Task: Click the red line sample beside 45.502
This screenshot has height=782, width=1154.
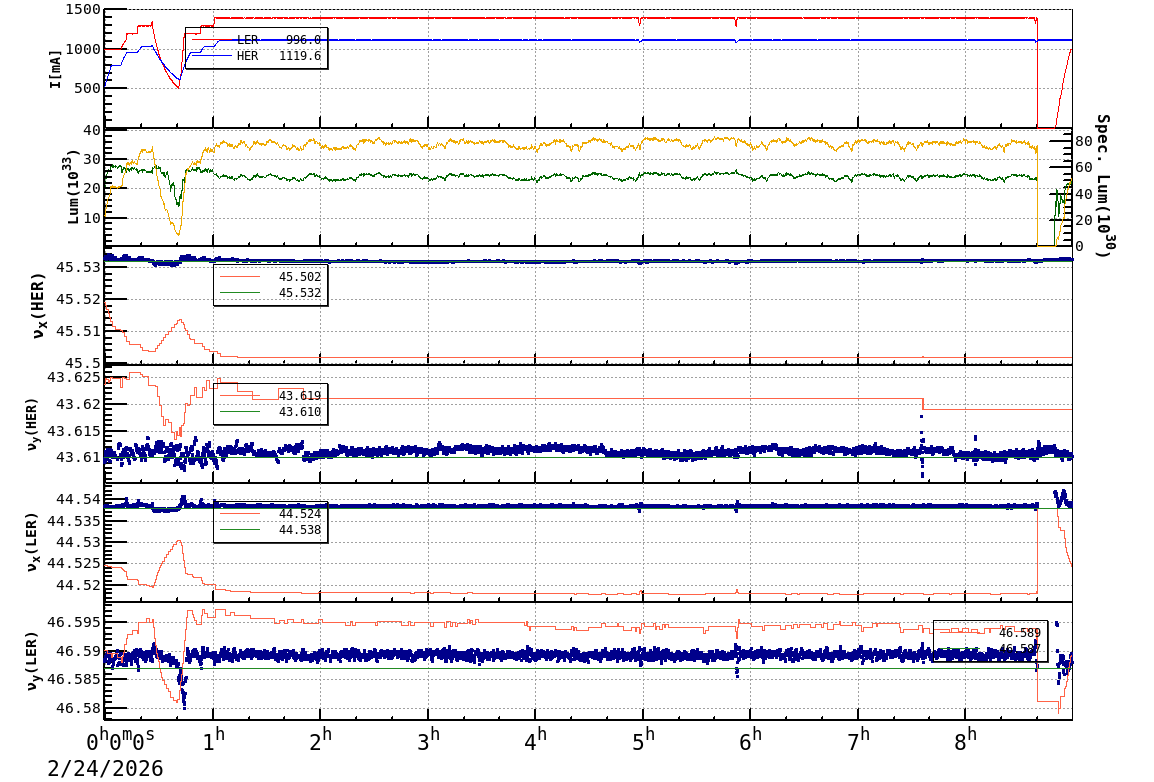Action: 240,277
